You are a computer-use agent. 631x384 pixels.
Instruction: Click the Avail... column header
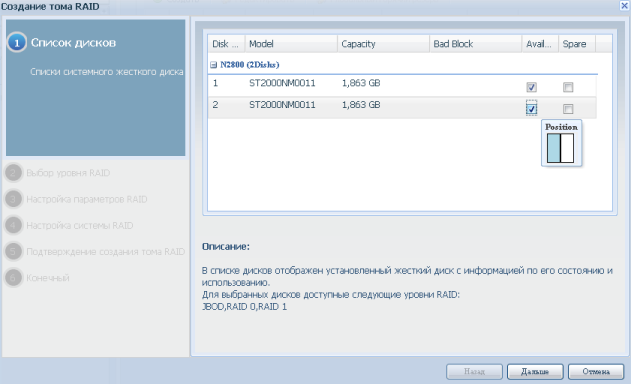pos(540,44)
